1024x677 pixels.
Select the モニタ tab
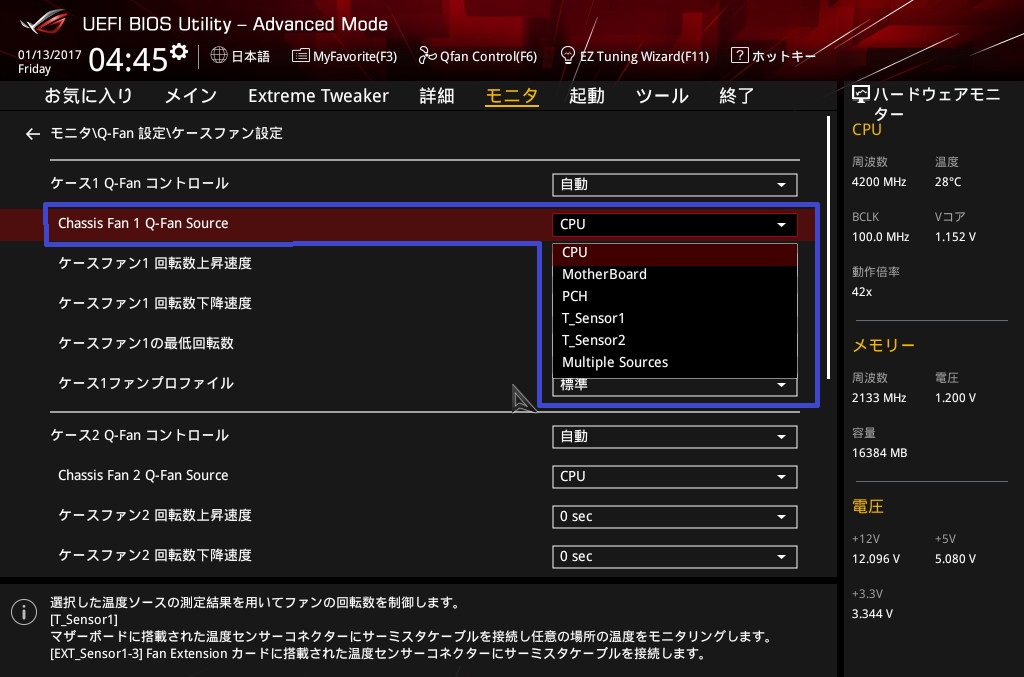(512, 96)
